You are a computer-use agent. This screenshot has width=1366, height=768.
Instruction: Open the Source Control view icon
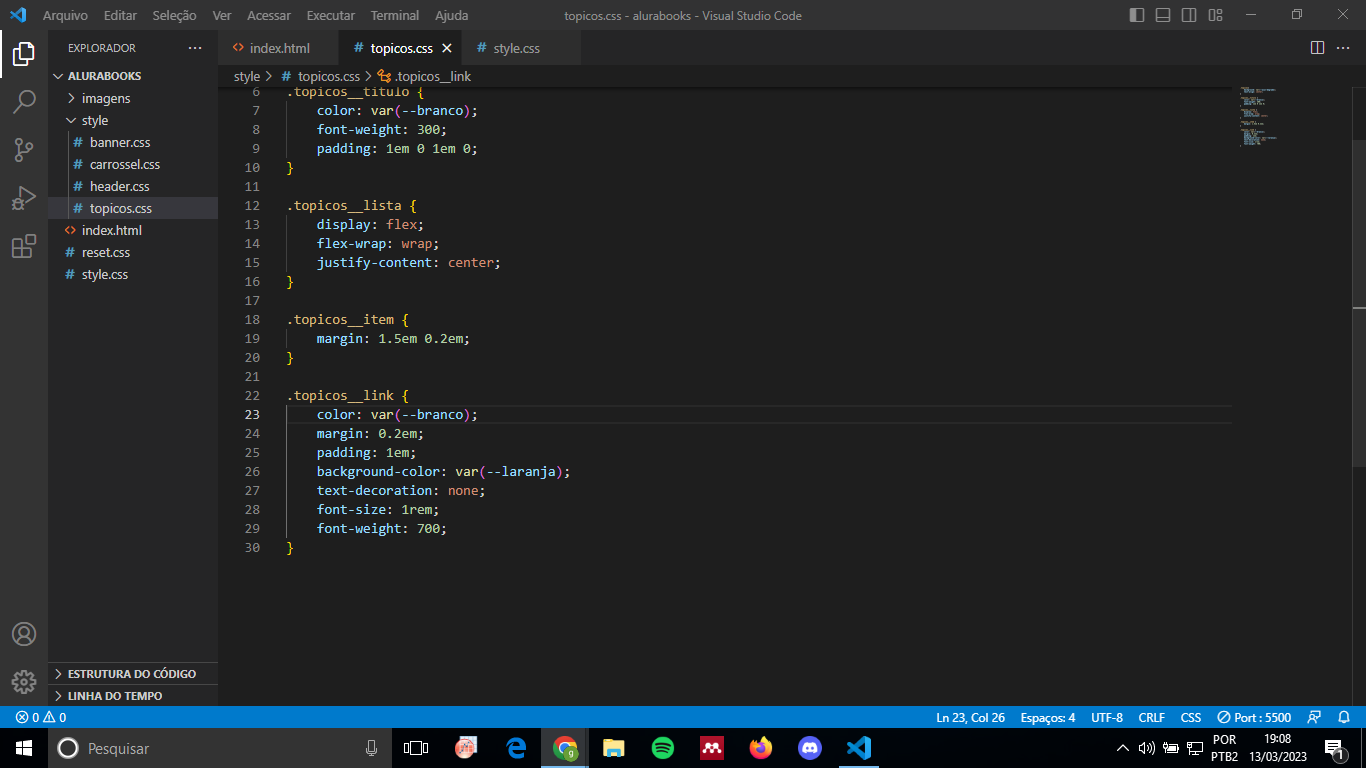point(24,150)
